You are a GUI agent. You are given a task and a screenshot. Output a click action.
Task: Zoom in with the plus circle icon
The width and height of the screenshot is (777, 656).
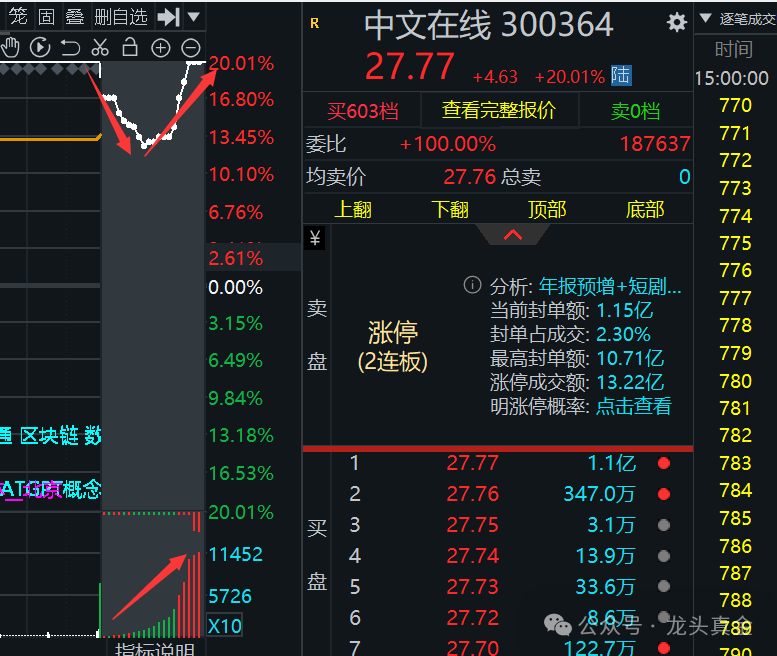pyautogui.click(x=161, y=48)
